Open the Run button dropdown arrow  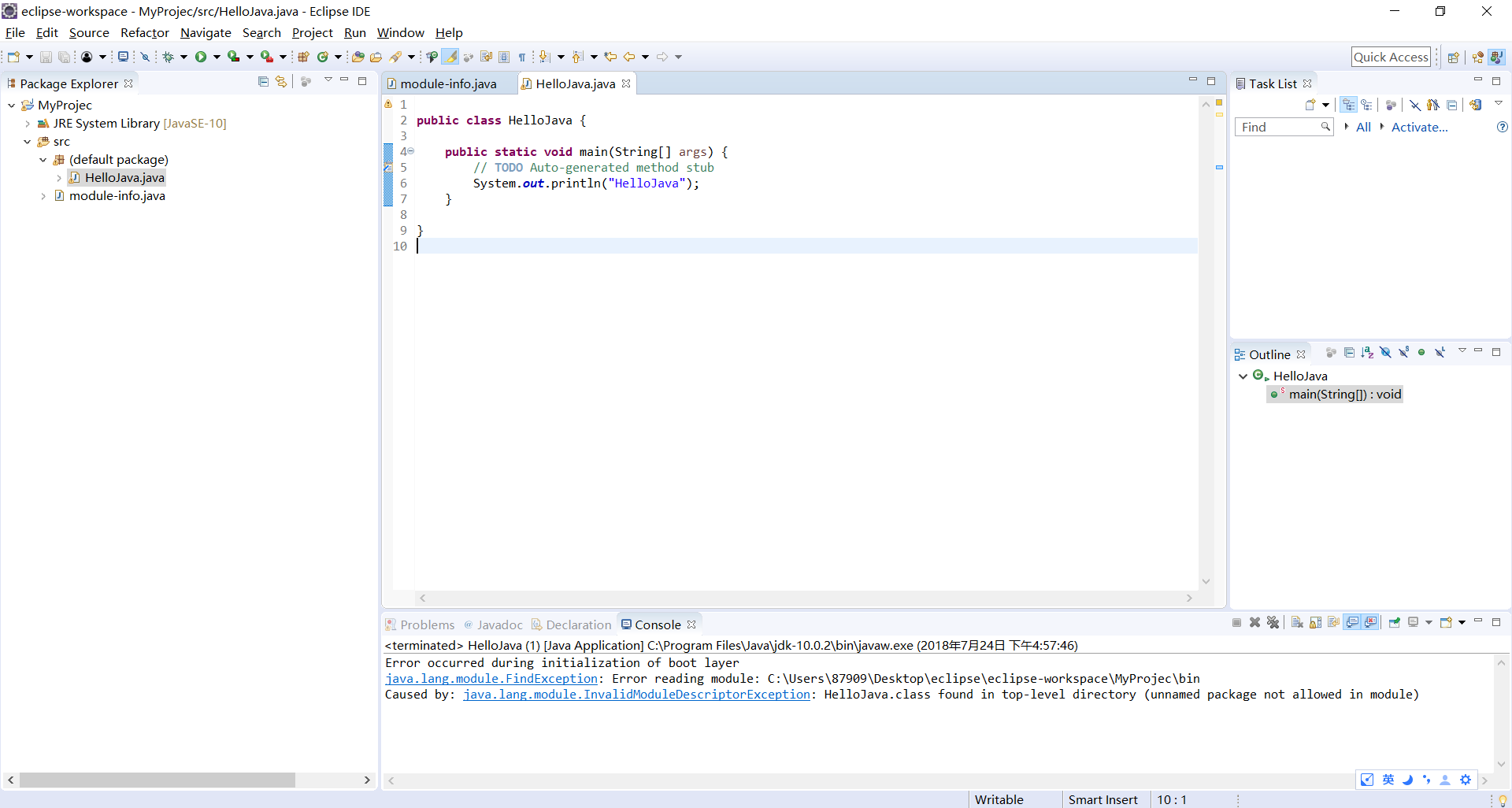point(217,57)
